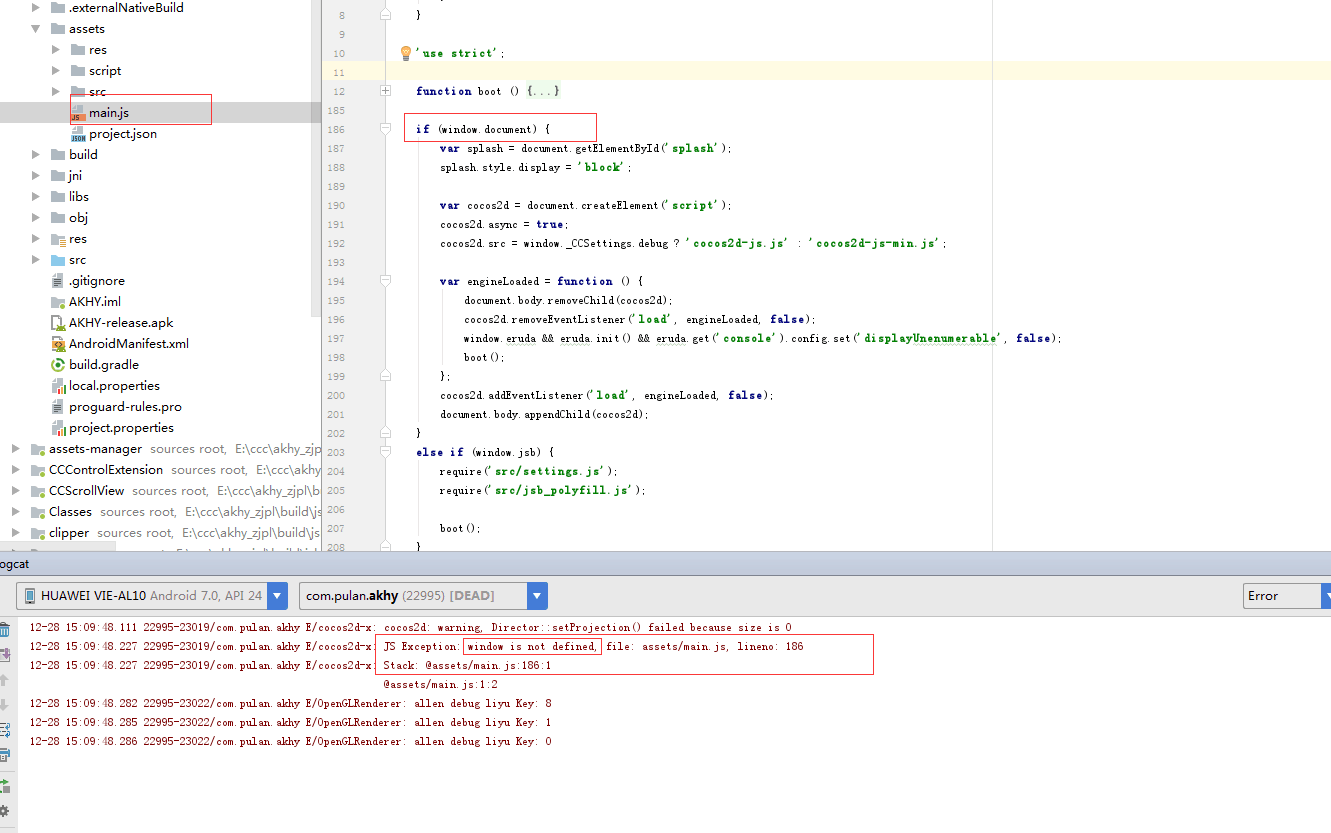The height and width of the screenshot is (833, 1331).
Task: Click the 'window is not defined' log line
Action: coord(532,647)
